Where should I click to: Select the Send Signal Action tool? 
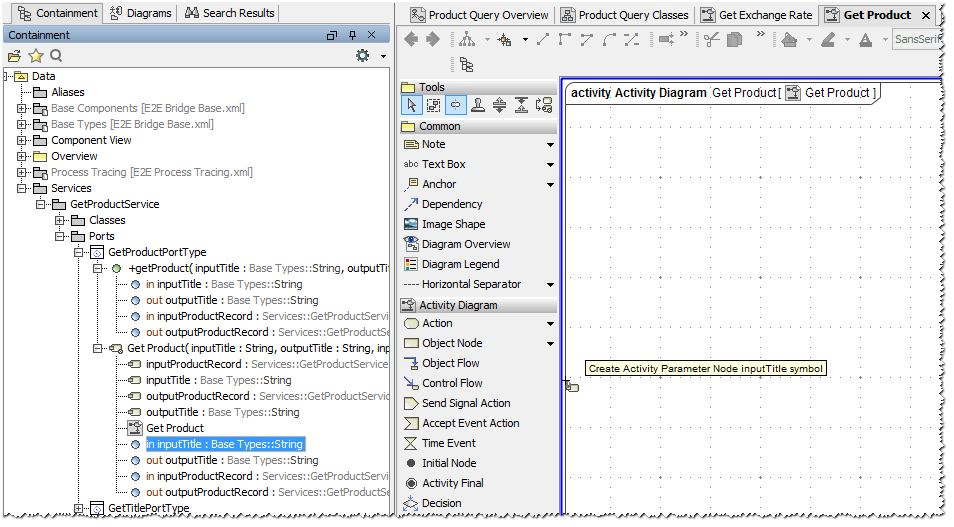465,403
